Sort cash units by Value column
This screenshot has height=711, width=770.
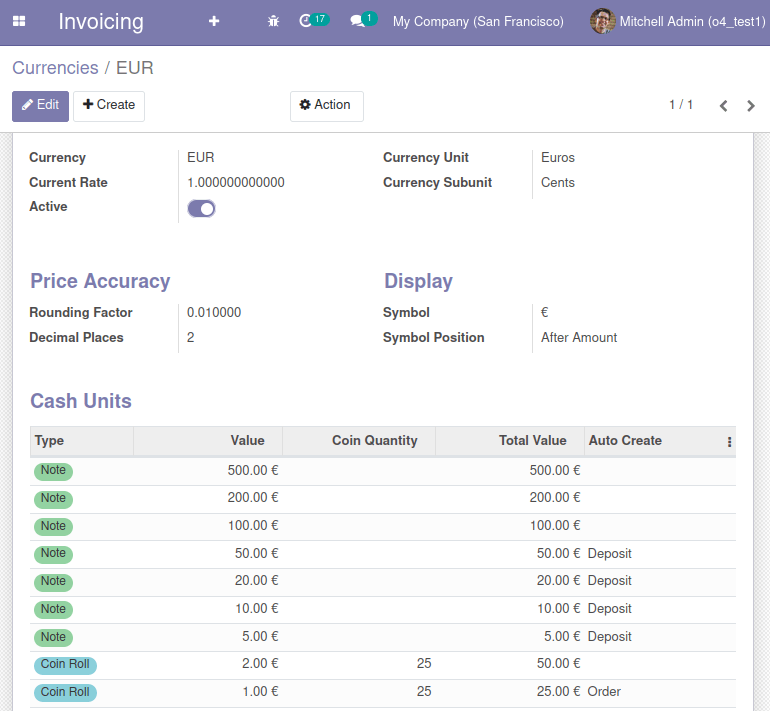(x=247, y=441)
